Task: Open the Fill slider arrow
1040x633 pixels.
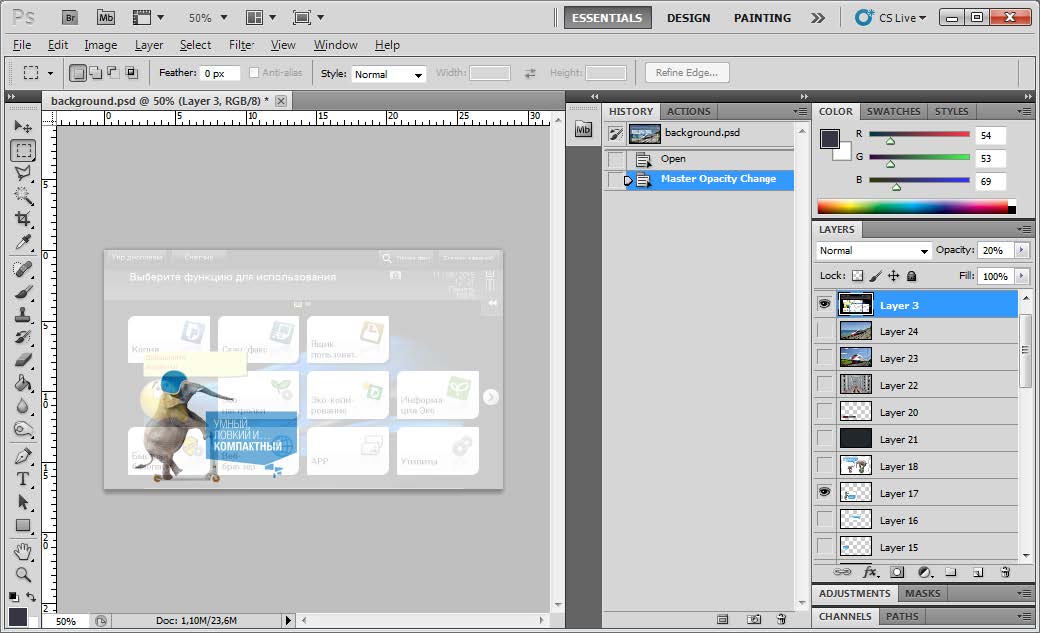Action: coord(1021,276)
